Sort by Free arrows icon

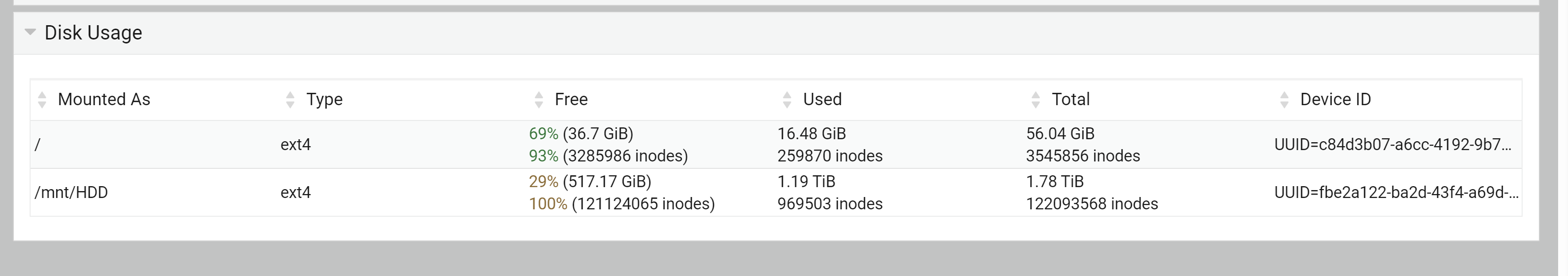[x=539, y=99]
